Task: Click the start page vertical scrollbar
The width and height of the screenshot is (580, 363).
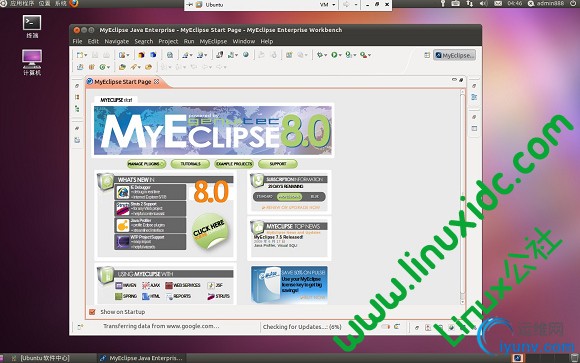Action: 462,196
